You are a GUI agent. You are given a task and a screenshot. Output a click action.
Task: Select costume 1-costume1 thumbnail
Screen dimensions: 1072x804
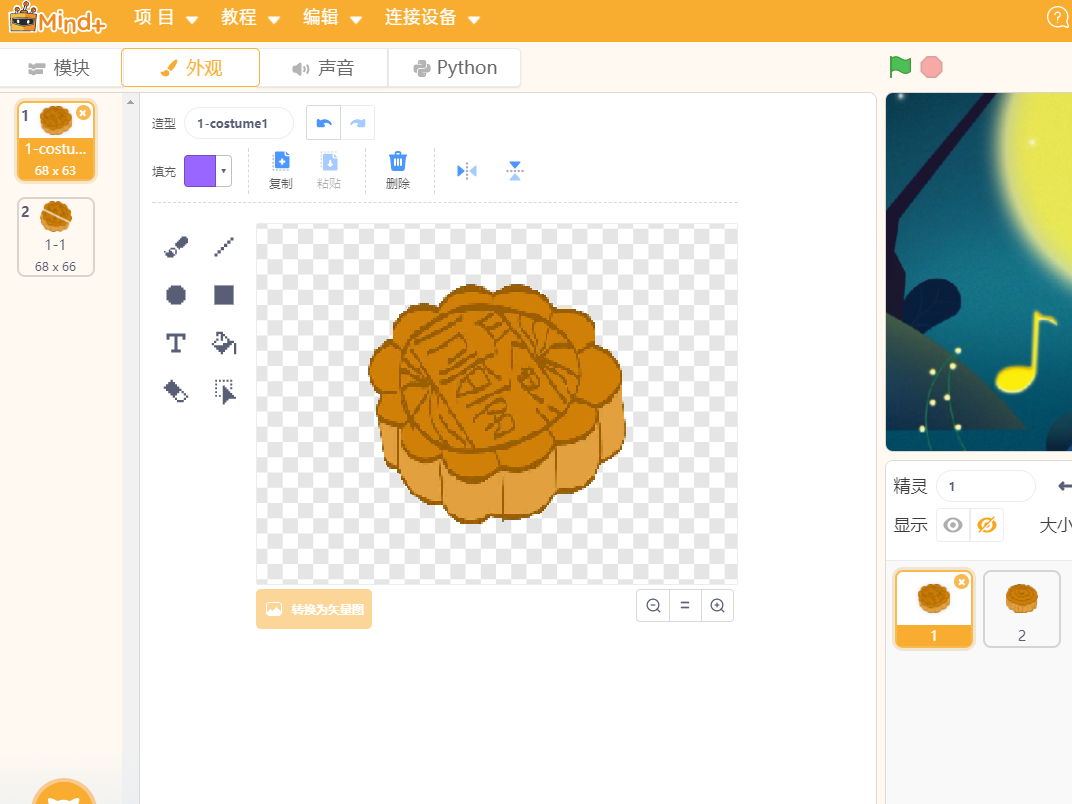56,142
